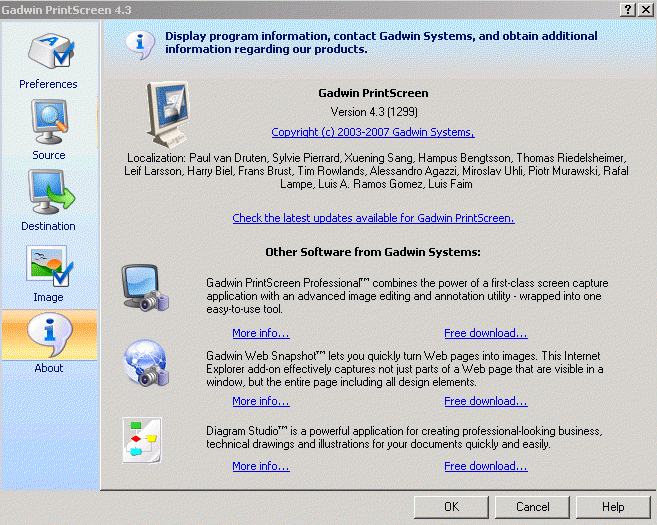Screen dimensions: 657x525
Task: Switch to the About tab label
Action: [49, 368]
